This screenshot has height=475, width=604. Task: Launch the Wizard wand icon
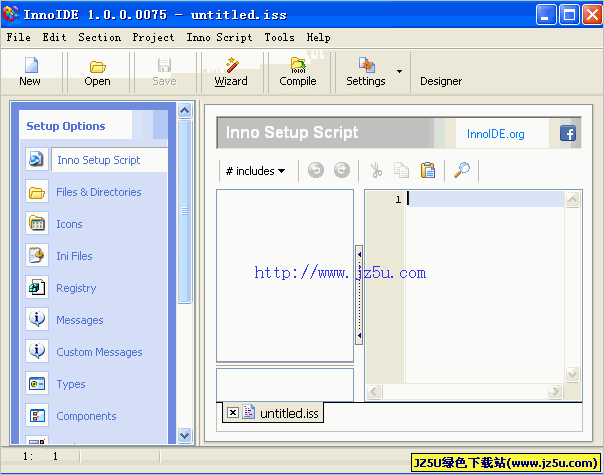232,65
